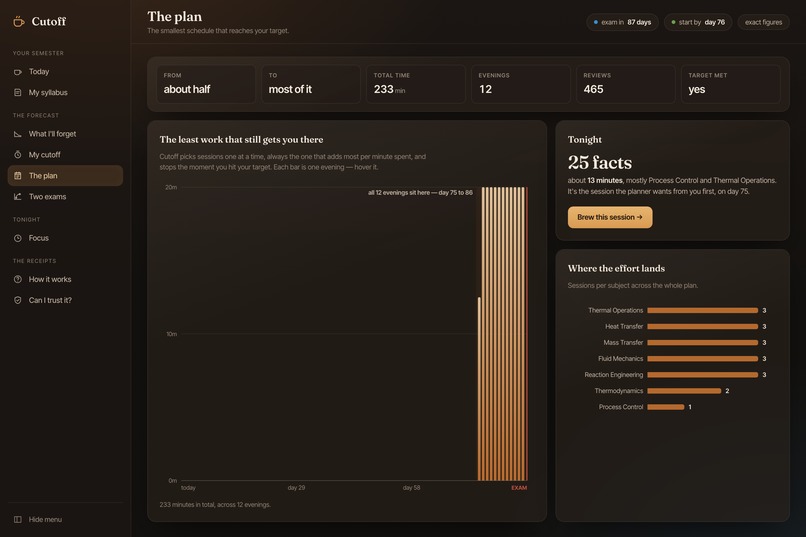806x537 pixels.
Task: Click the My syllabus document icon
Action: coord(17,92)
